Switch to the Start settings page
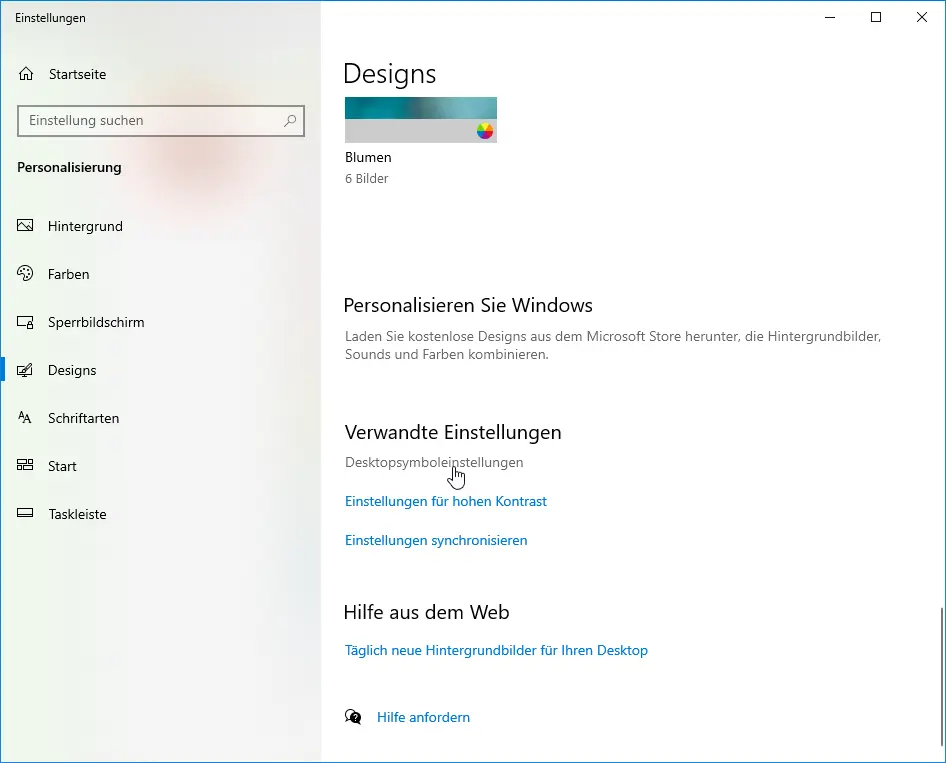Viewport: 946px width, 763px height. [160, 466]
